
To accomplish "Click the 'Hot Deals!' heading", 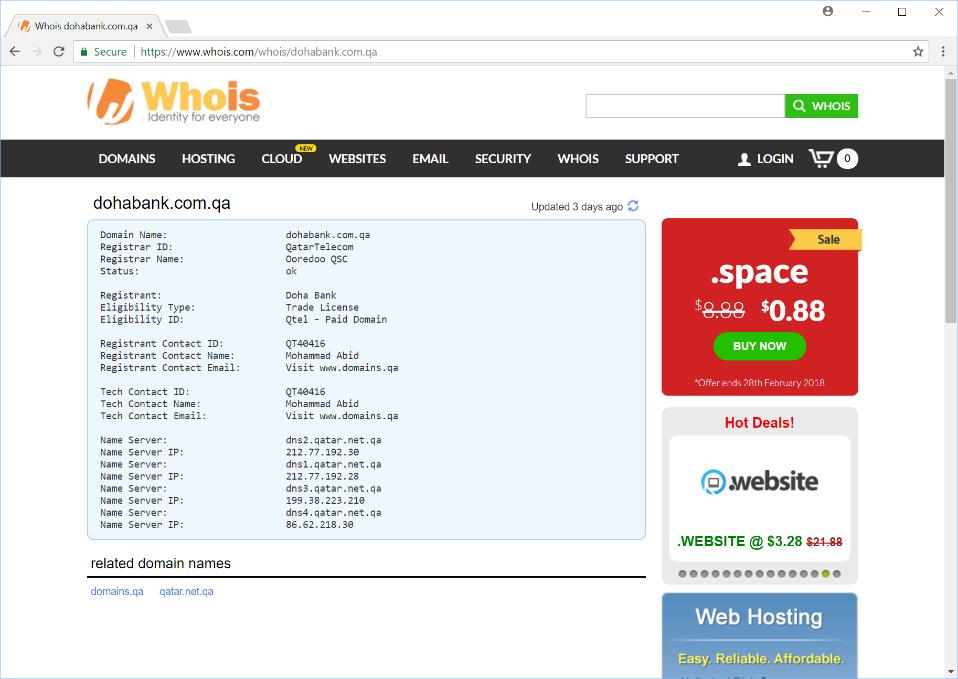I will coord(759,422).
